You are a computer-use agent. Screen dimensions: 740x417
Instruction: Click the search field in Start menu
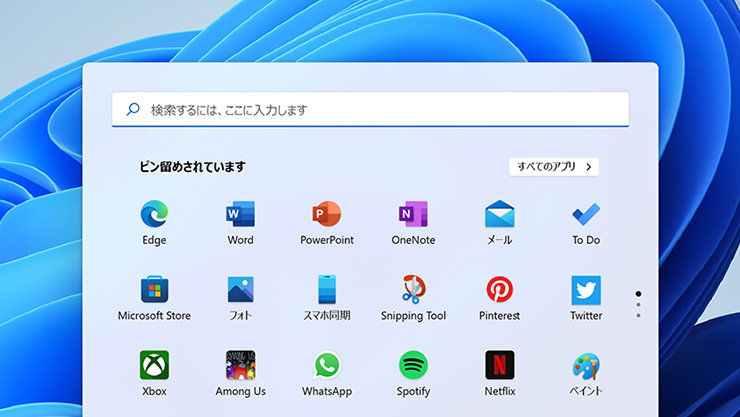(370, 109)
